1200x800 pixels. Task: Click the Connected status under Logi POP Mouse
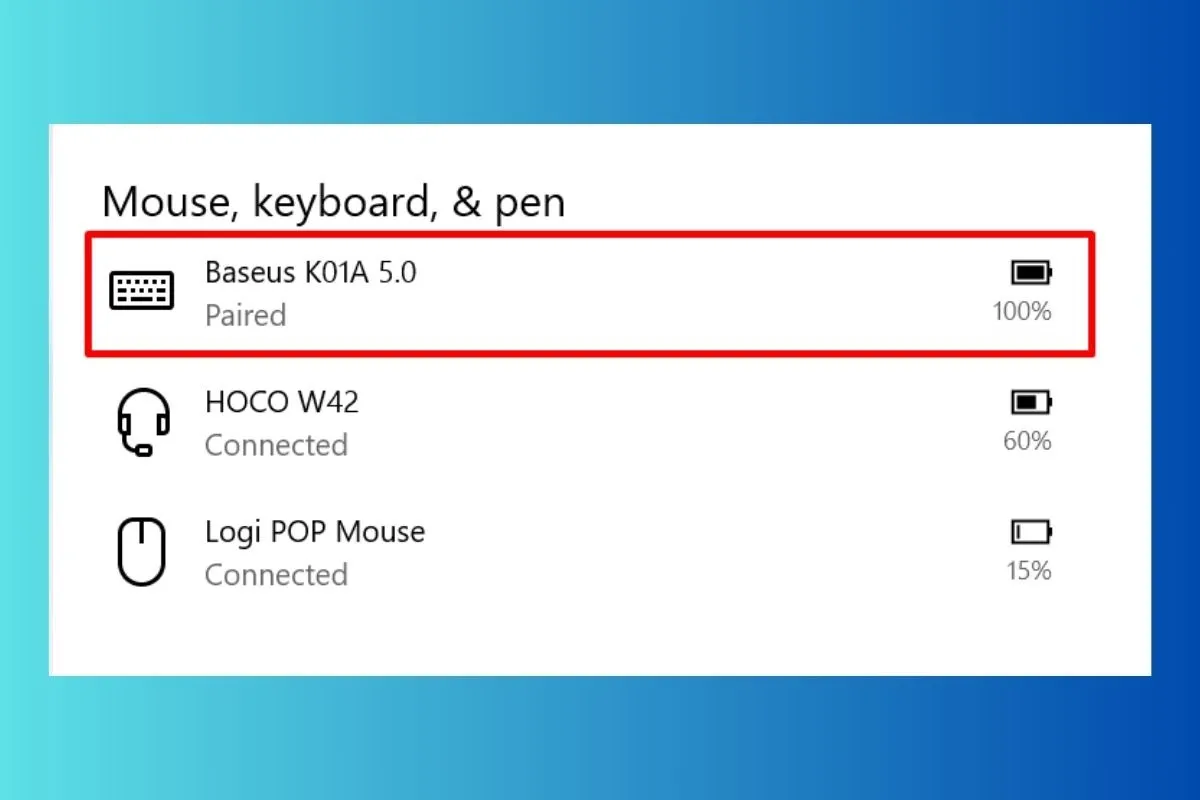[276, 575]
